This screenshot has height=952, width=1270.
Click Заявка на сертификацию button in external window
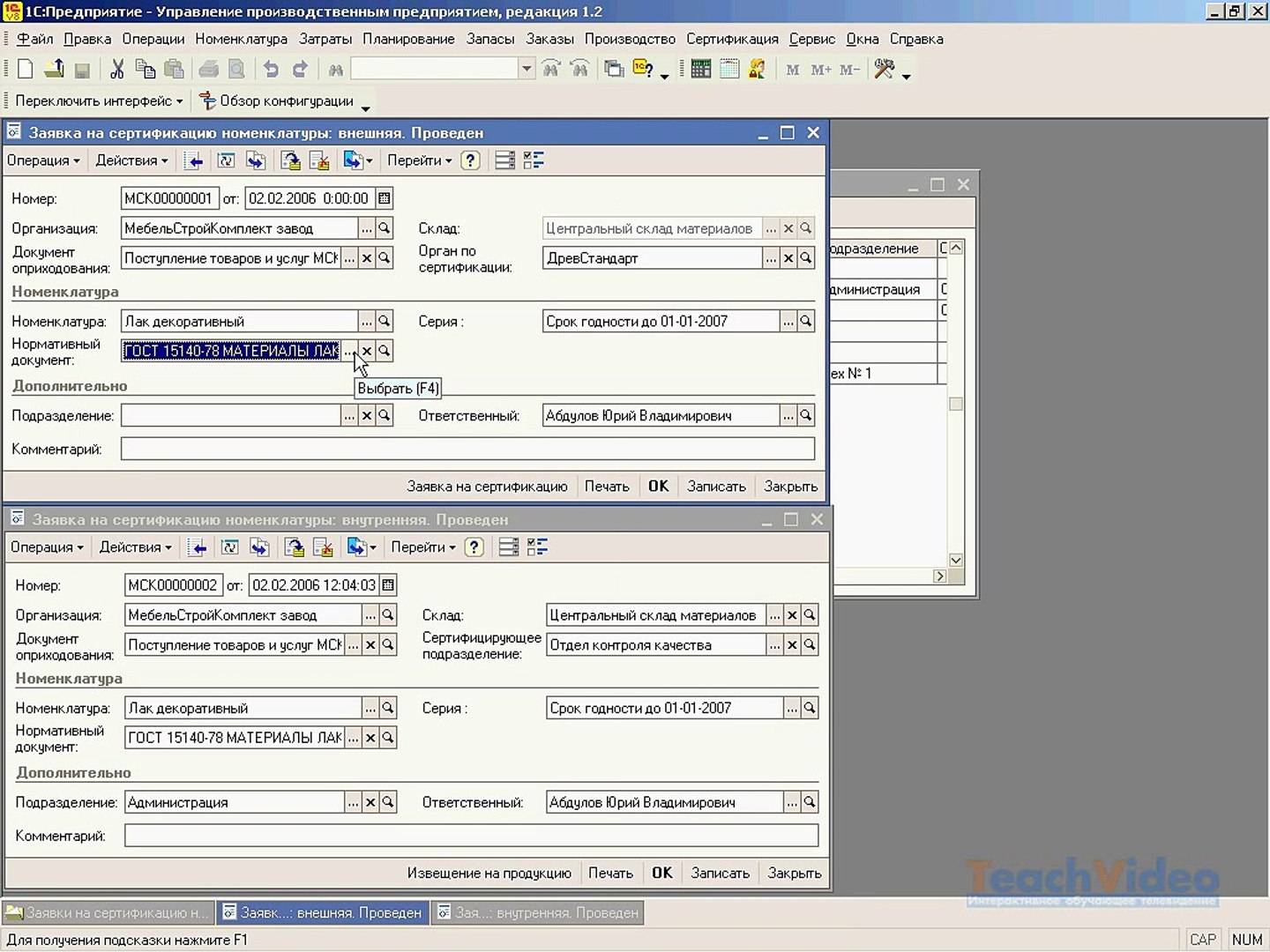(x=487, y=487)
